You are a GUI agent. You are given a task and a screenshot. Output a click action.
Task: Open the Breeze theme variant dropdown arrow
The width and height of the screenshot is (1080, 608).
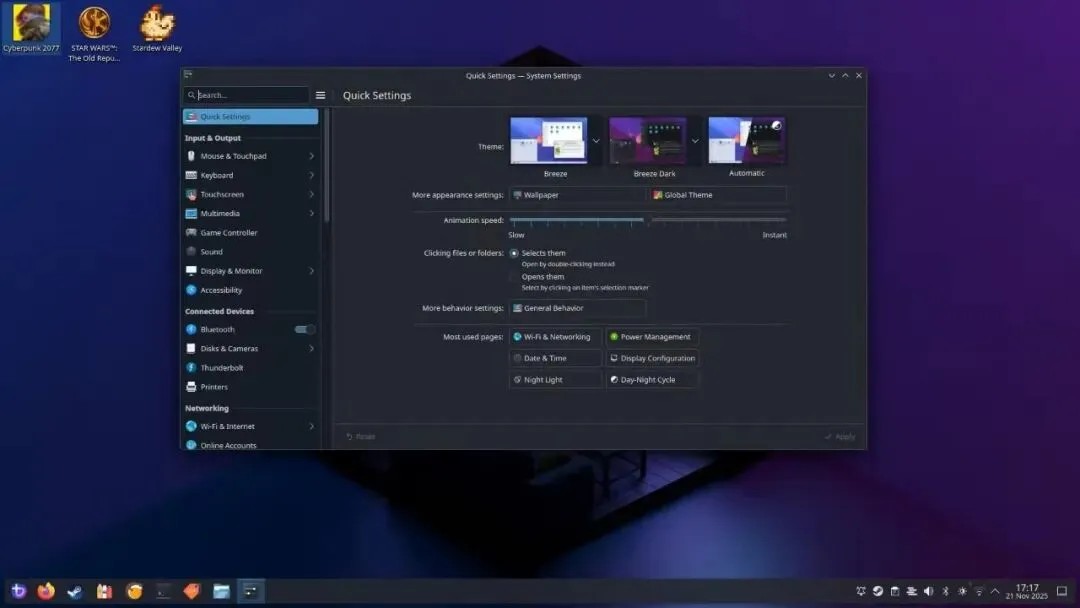click(596, 141)
